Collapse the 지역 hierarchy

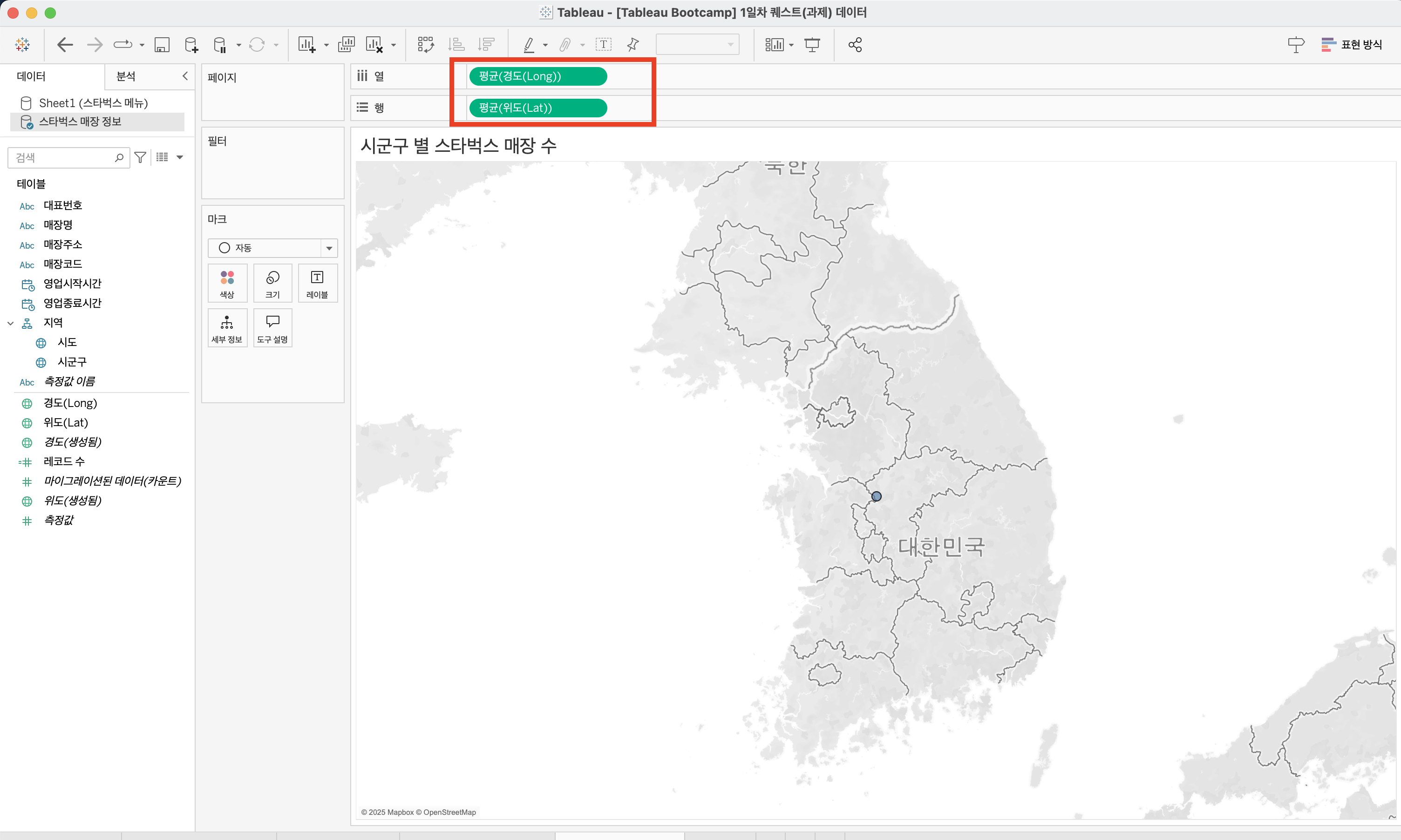point(10,323)
